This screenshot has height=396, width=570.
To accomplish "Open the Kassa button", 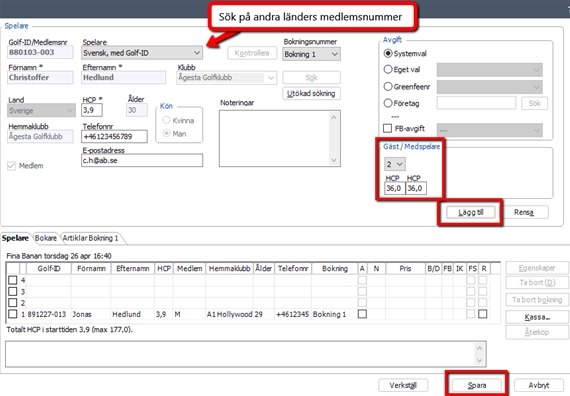I will click(x=537, y=317).
